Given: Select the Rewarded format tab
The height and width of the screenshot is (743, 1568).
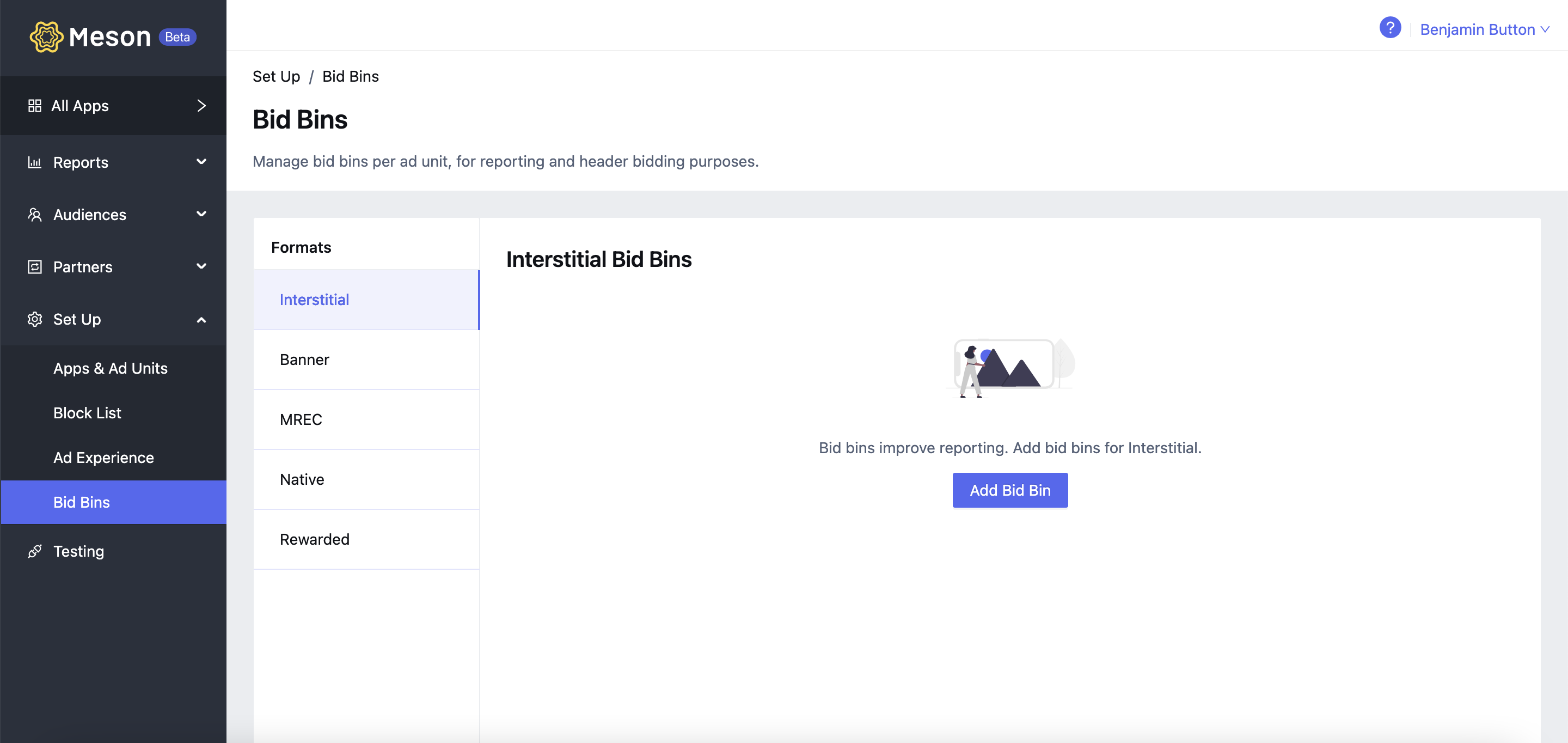Looking at the screenshot, I should pos(366,540).
